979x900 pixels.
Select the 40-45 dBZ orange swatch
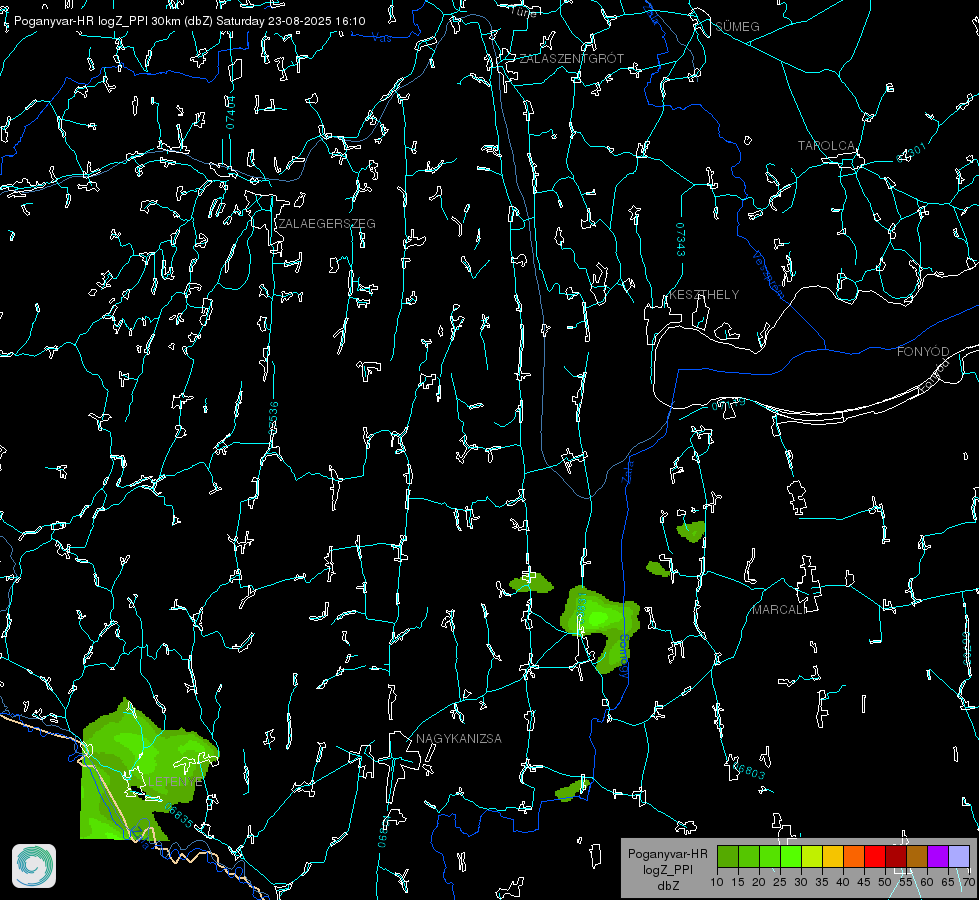pos(854,856)
